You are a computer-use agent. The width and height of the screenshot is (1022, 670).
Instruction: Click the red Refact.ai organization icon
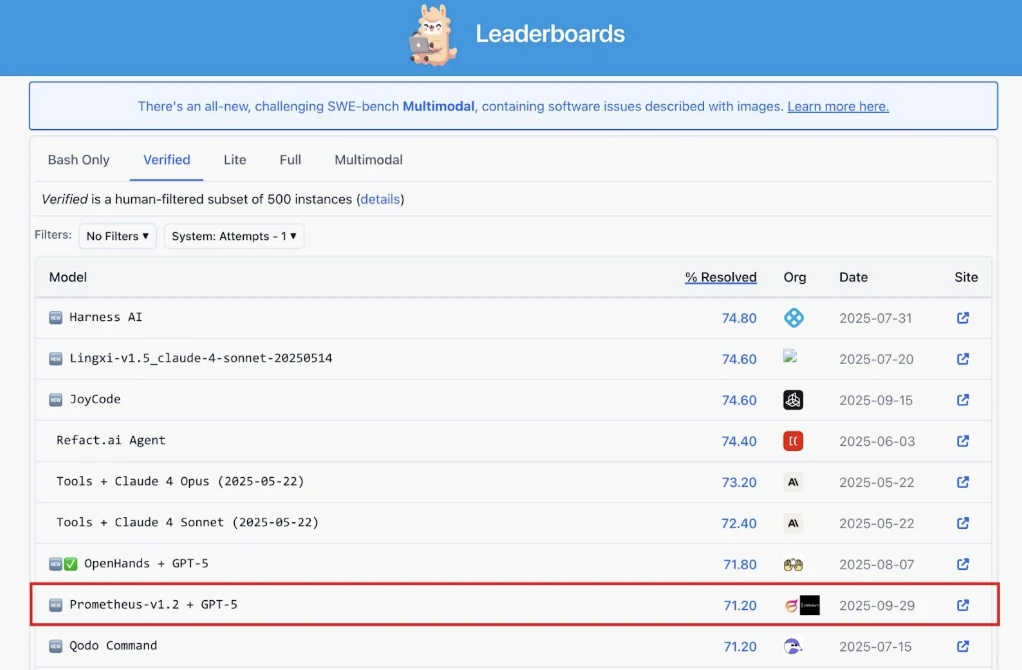pyautogui.click(x=793, y=440)
